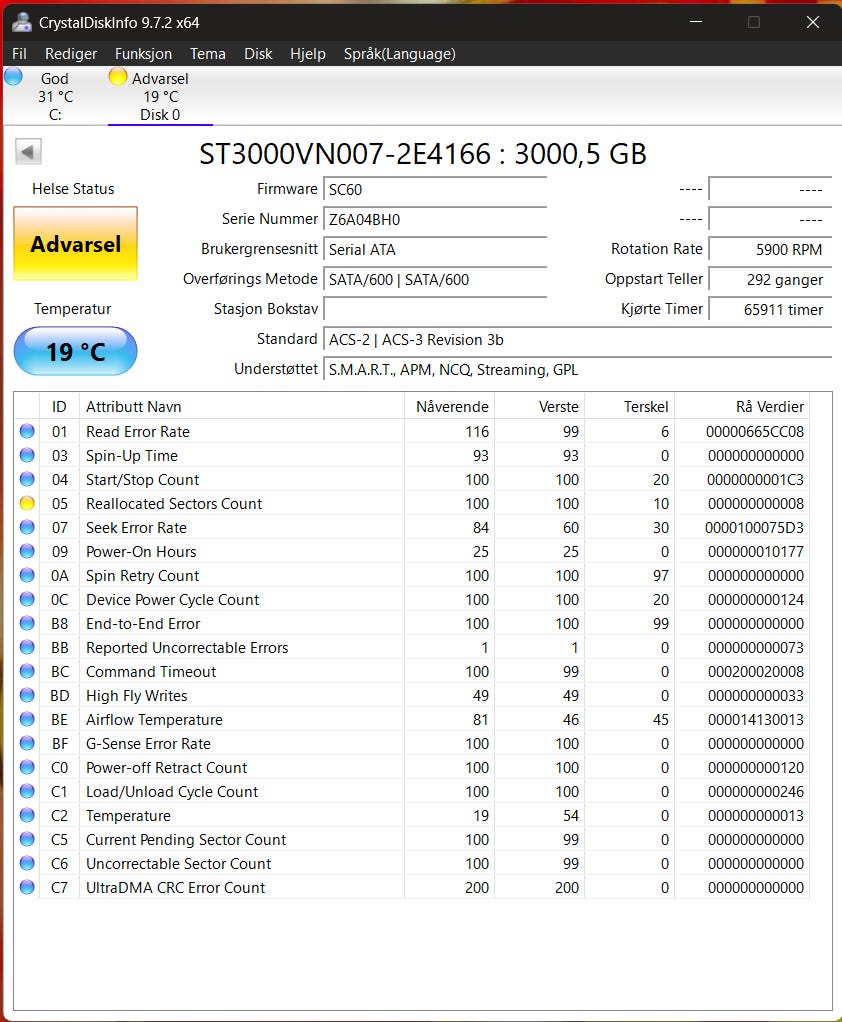Viewport: 842px width, 1022px height.
Task: Click the yellow Reallocated Sectors Count status icon
Action: point(27,504)
